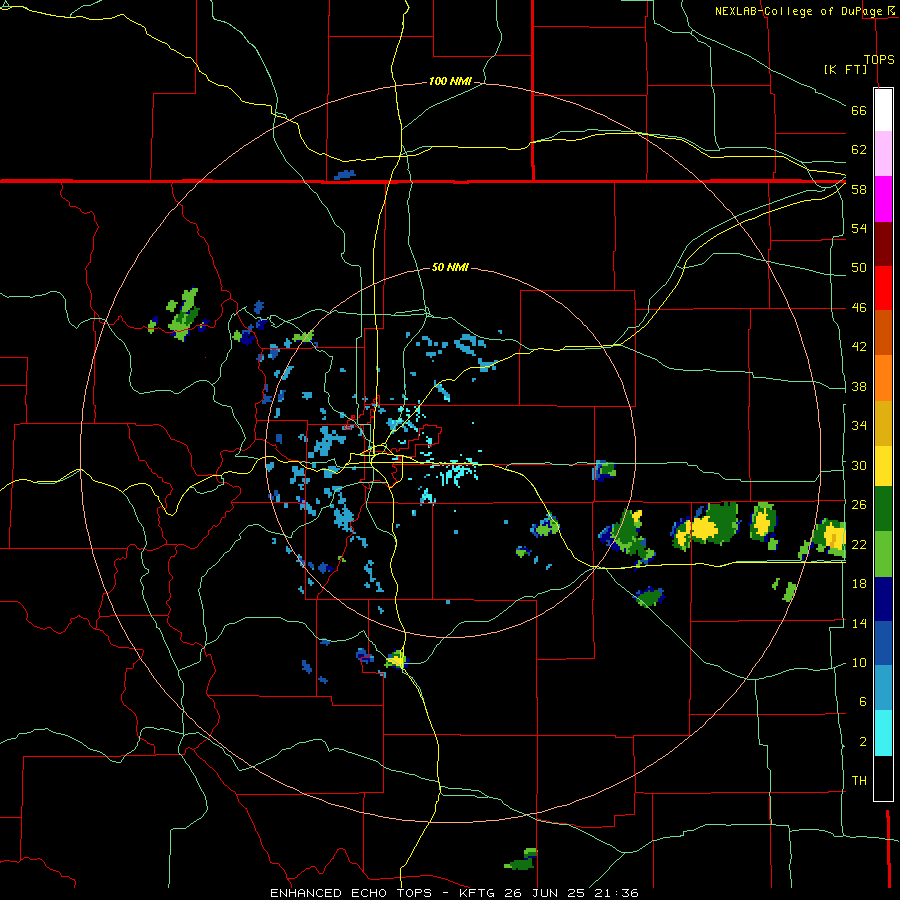Select the cyan swatch on the color scale
900x900 pixels.
883,733
